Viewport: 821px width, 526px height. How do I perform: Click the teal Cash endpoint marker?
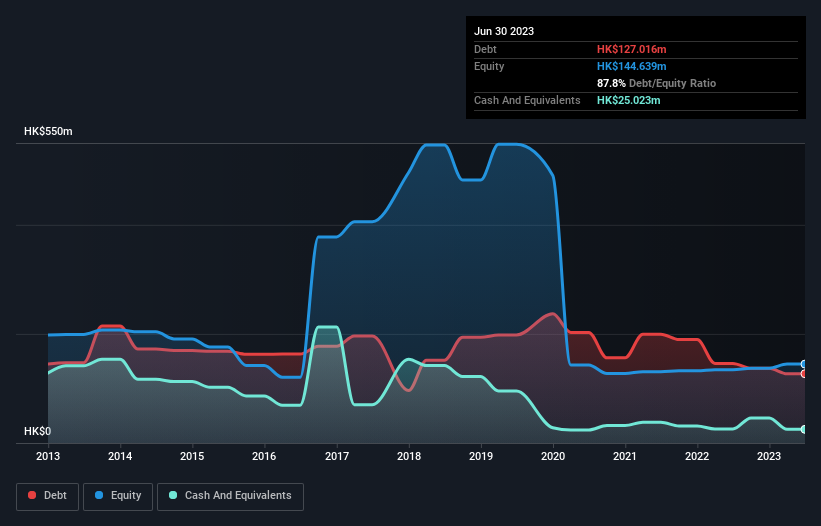[x=804, y=429]
